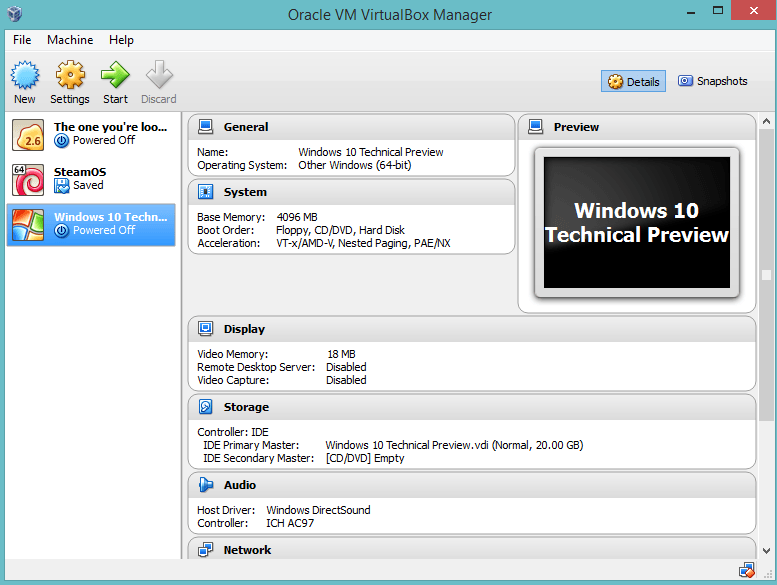Open the Storage section header
777x585 pixels.
tap(472, 407)
